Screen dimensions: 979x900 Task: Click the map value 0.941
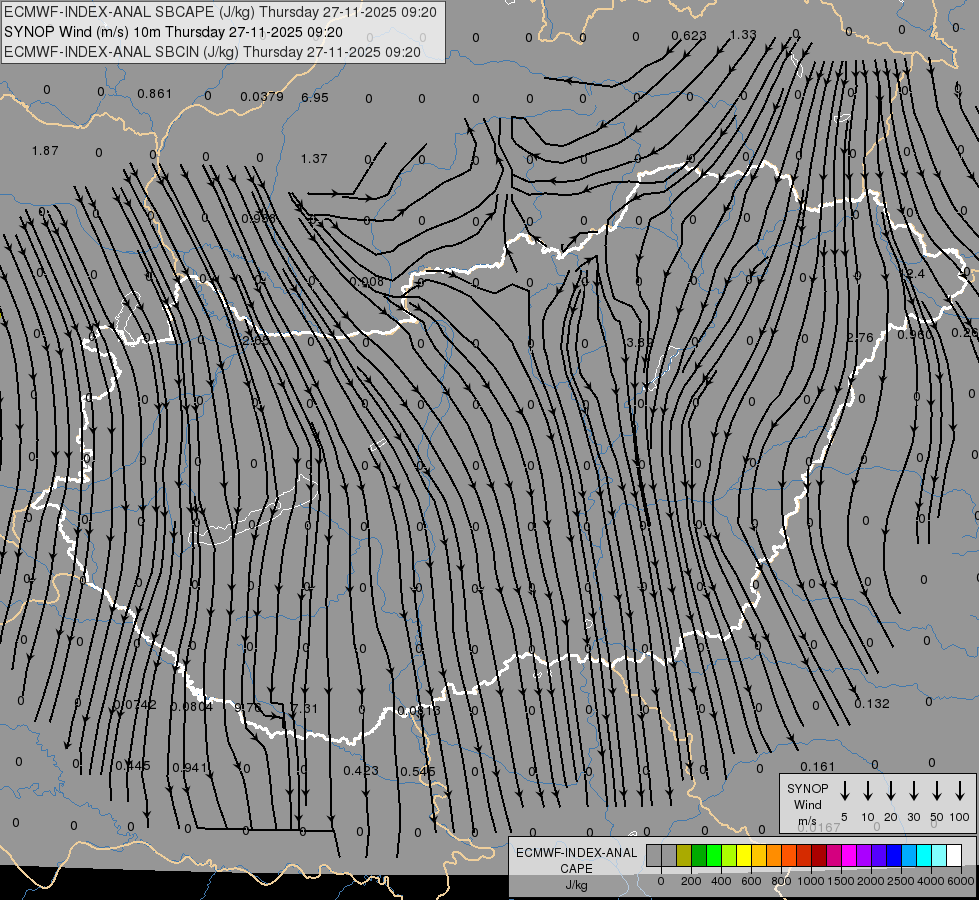[x=190, y=767]
